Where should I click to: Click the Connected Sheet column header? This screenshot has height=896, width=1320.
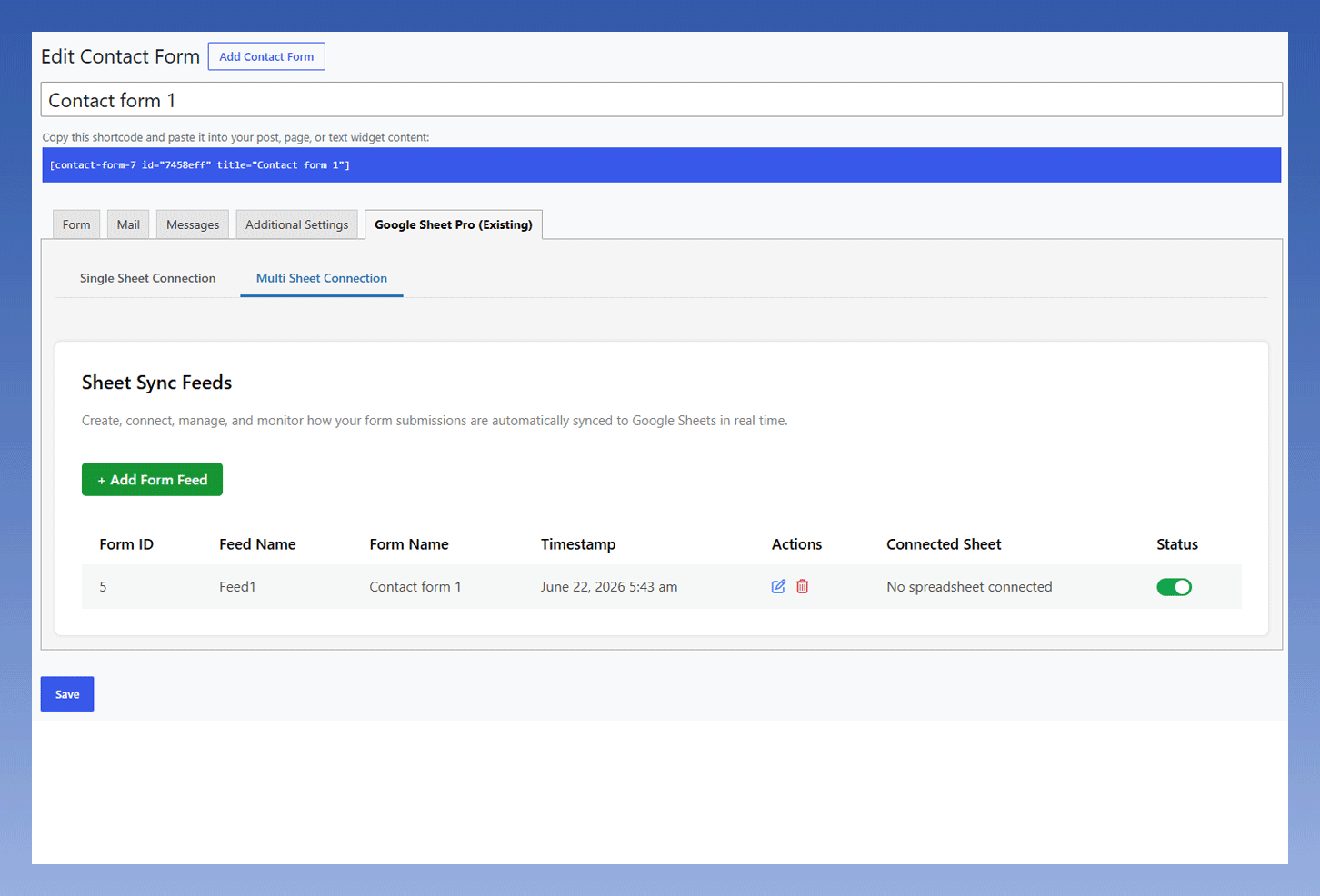pyautogui.click(x=944, y=544)
